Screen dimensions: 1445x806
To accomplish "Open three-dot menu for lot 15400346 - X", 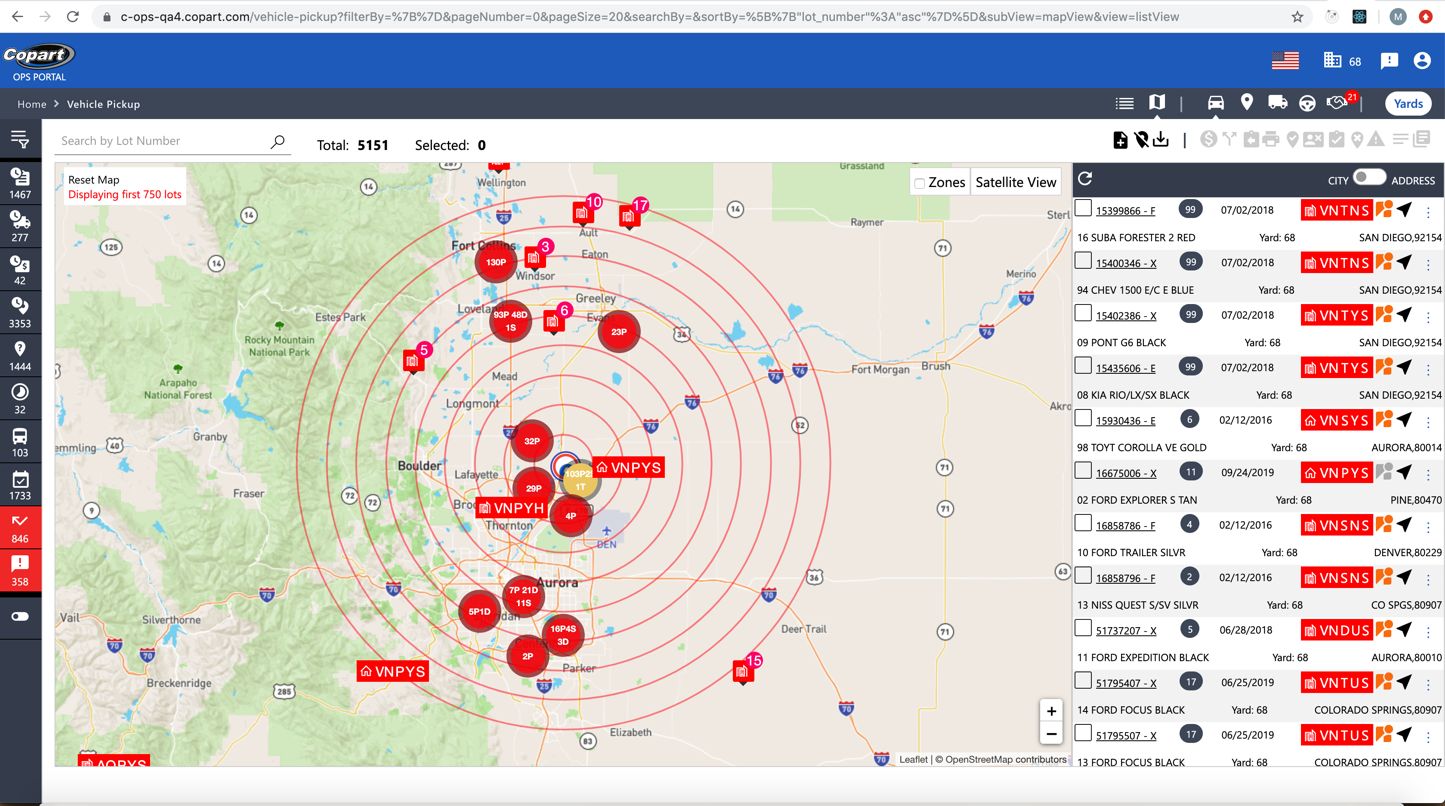I will (x=1428, y=264).
